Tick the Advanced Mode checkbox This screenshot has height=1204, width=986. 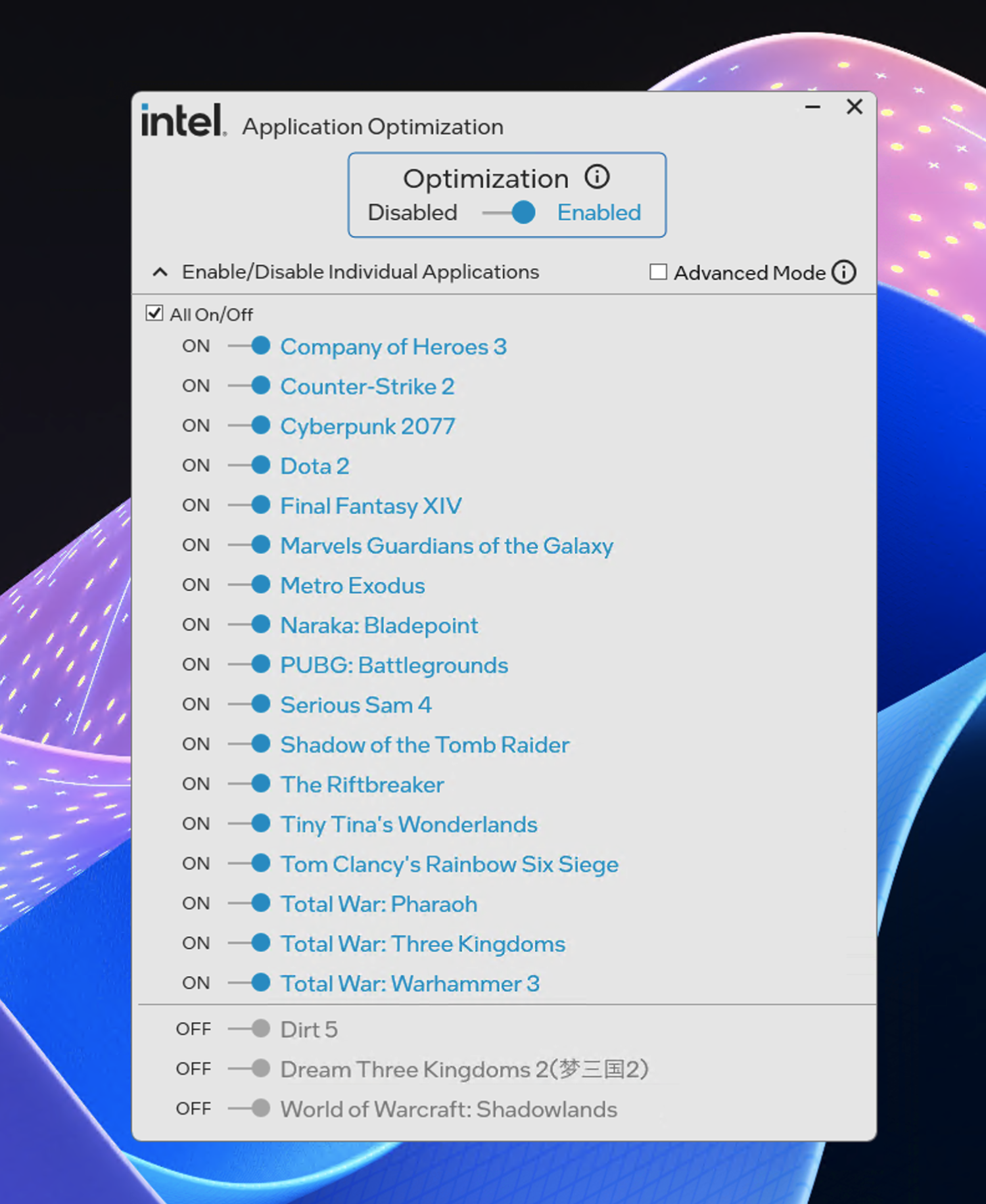pos(658,272)
